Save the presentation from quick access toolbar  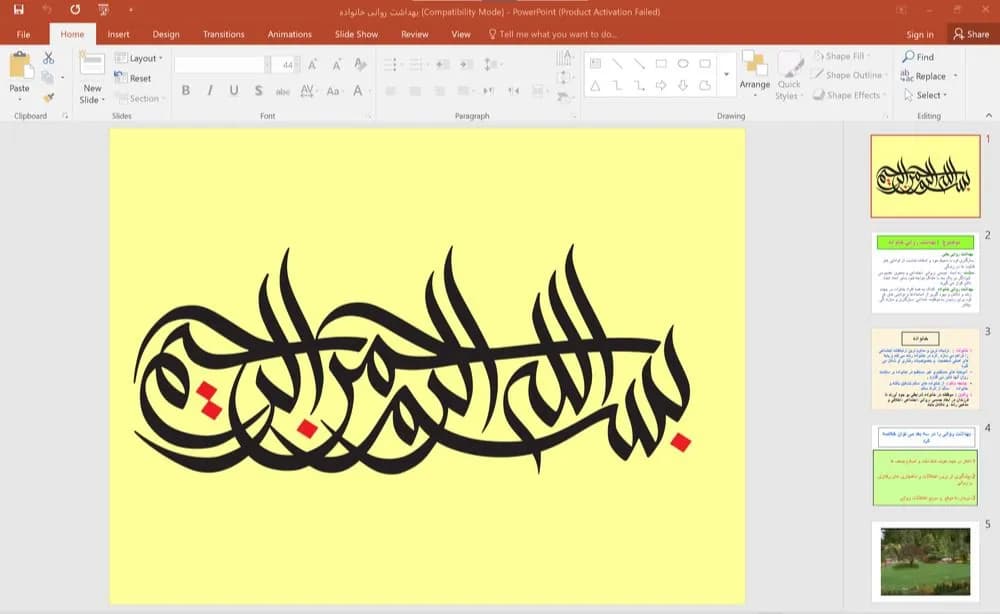coord(18,10)
